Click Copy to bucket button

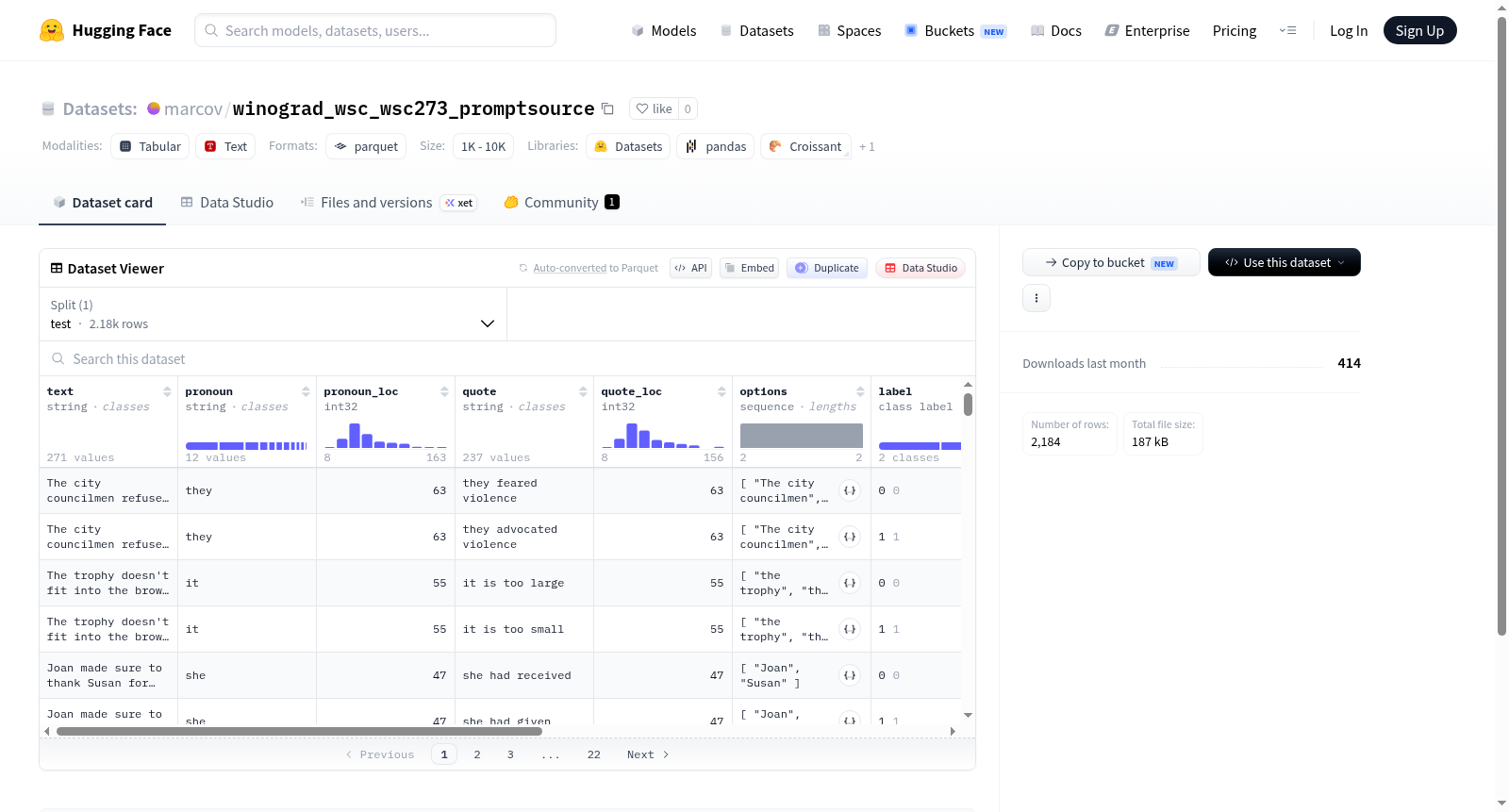pyautogui.click(x=1111, y=262)
